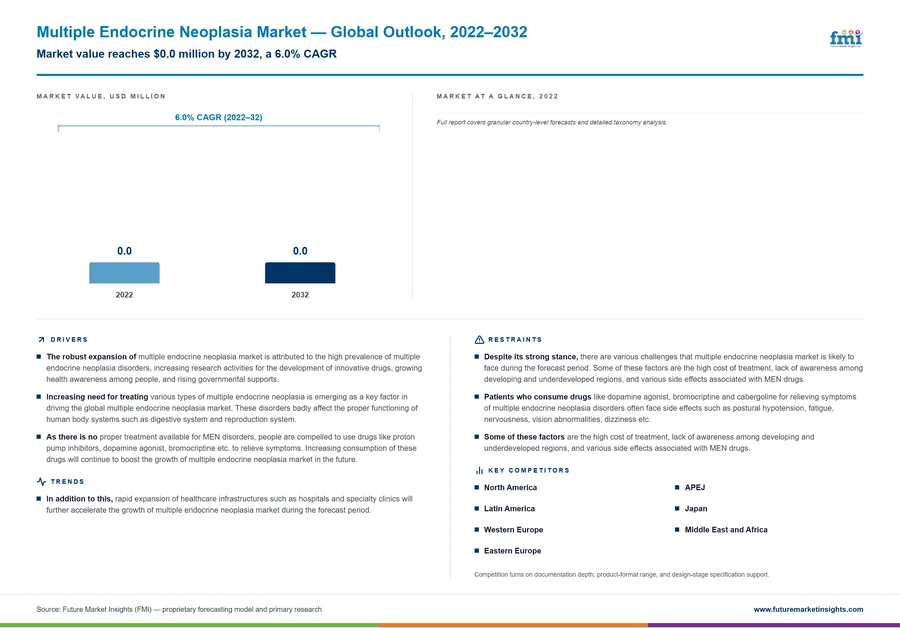900x628 pixels.
Task: Click the 'Source: Future Market Insights (FMI)' footer text
Action: point(179,610)
